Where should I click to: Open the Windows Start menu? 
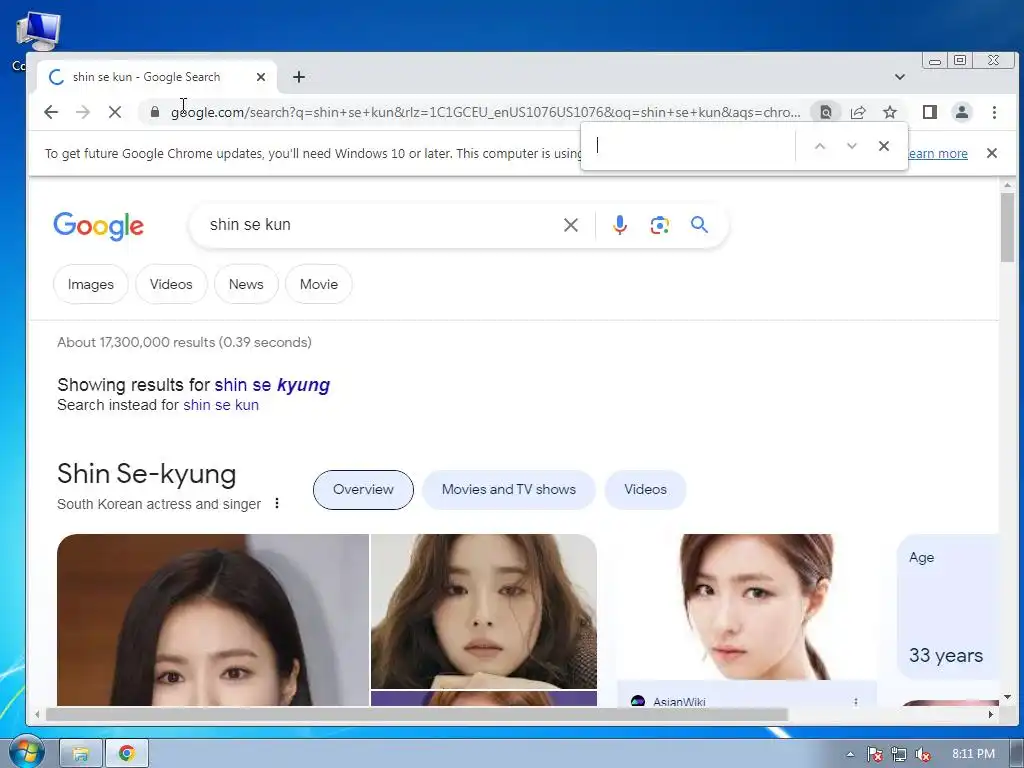coord(26,752)
